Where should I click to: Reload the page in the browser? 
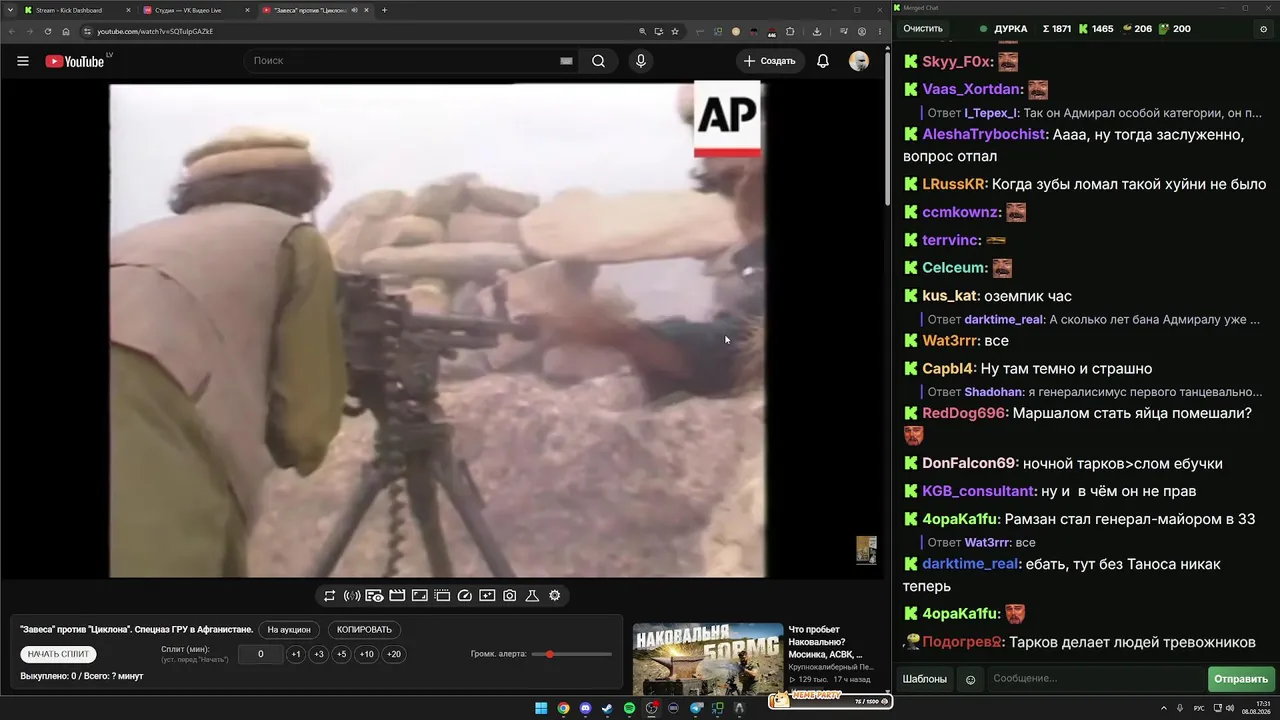(x=47, y=31)
